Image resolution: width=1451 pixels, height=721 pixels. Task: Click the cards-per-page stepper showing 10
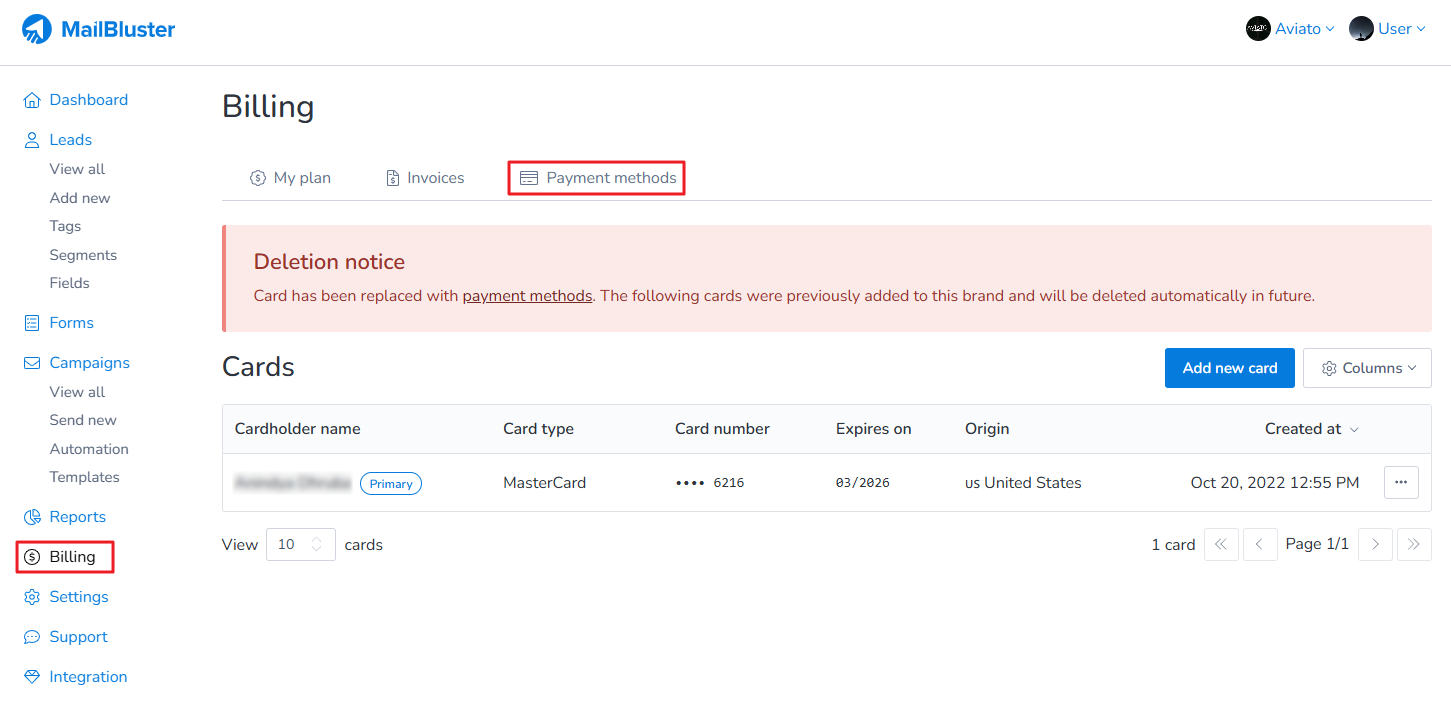[x=300, y=545]
